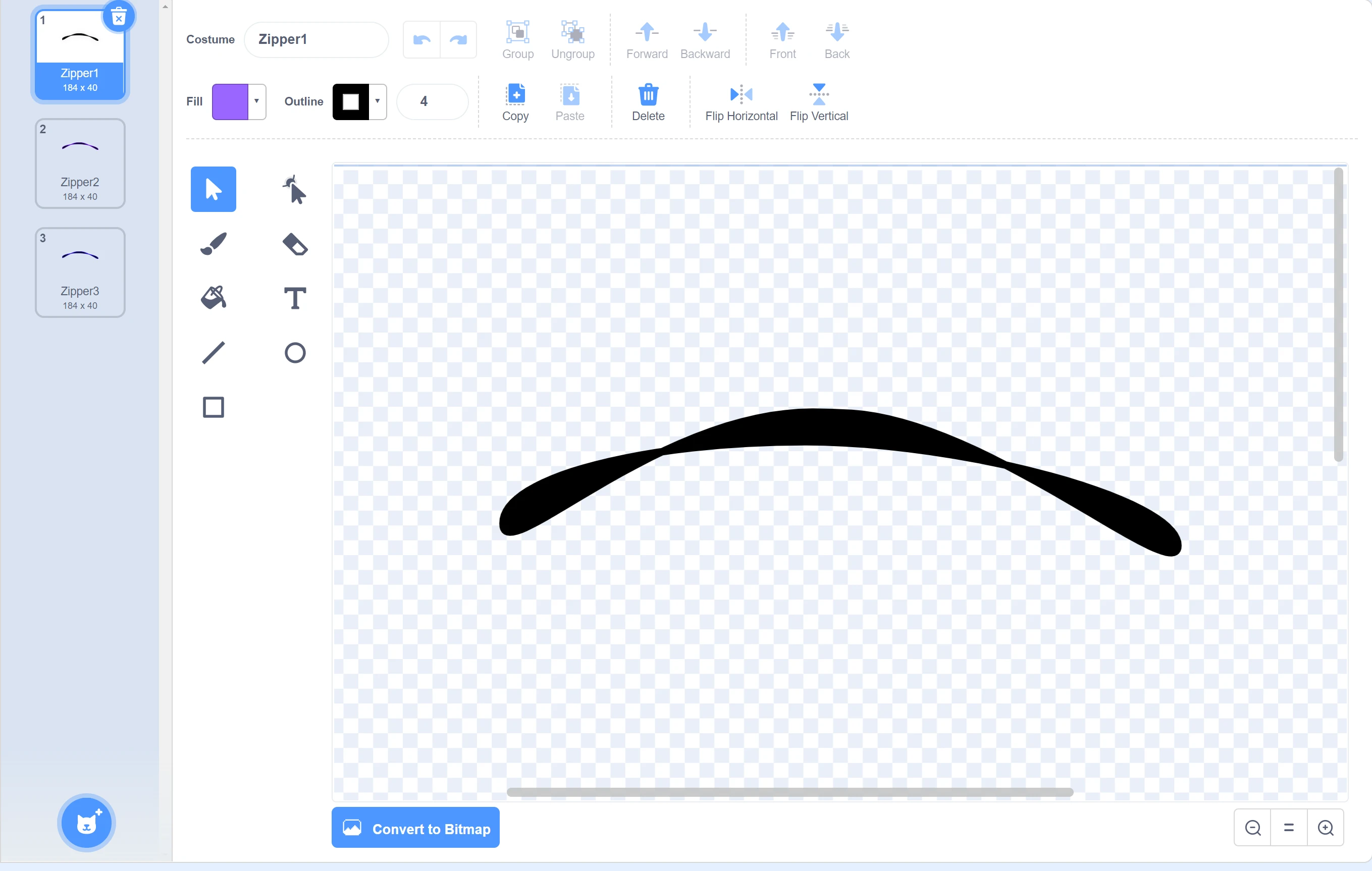Click the Copy button

pyautogui.click(x=515, y=102)
